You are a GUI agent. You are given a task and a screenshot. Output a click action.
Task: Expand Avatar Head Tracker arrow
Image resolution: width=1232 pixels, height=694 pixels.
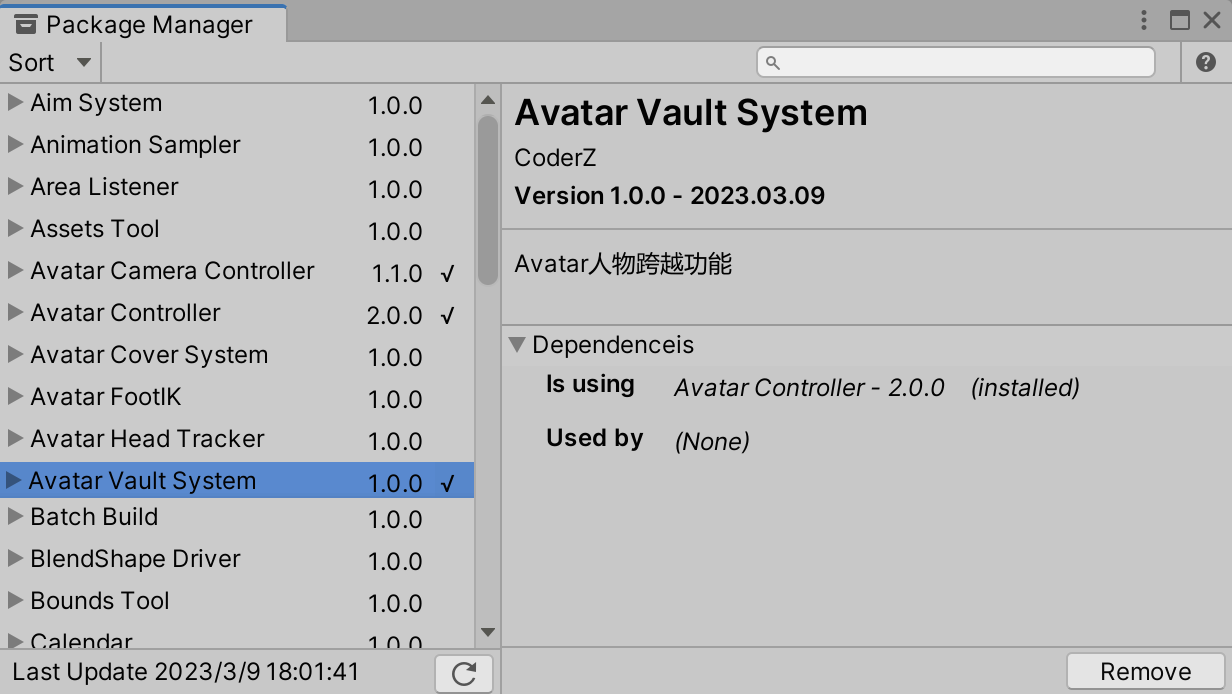[x=15, y=438]
